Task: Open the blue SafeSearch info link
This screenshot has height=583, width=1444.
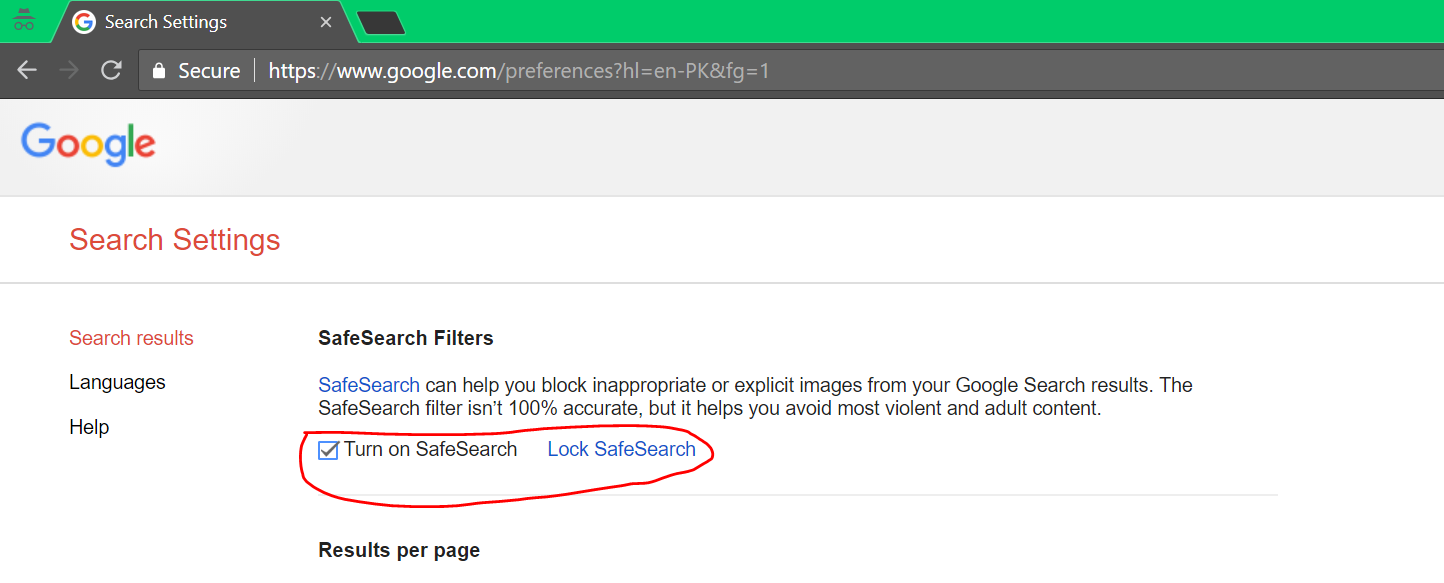Action: [369, 385]
